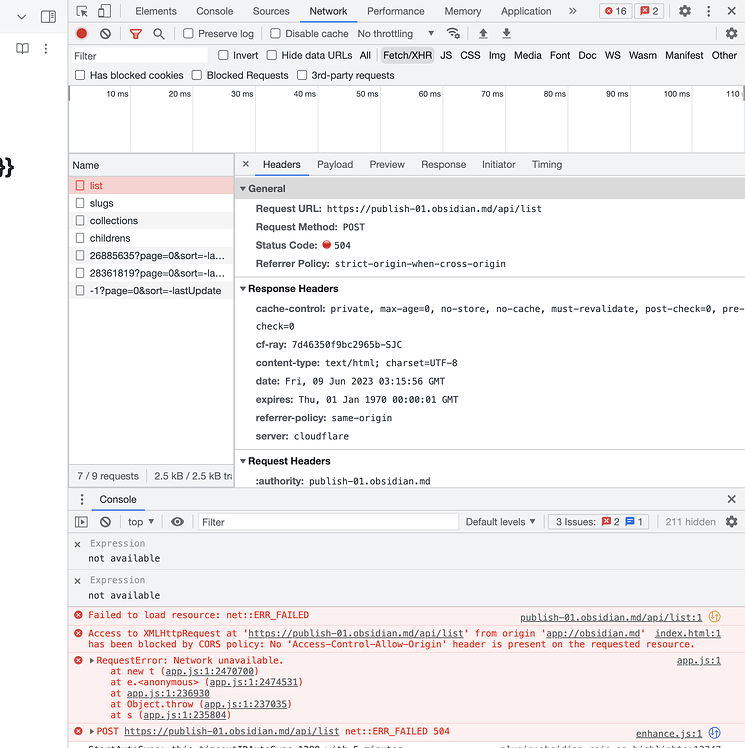Tick the Blocked Requests checkbox
This screenshot has height=748, width=745.
(x=197, y=75)
